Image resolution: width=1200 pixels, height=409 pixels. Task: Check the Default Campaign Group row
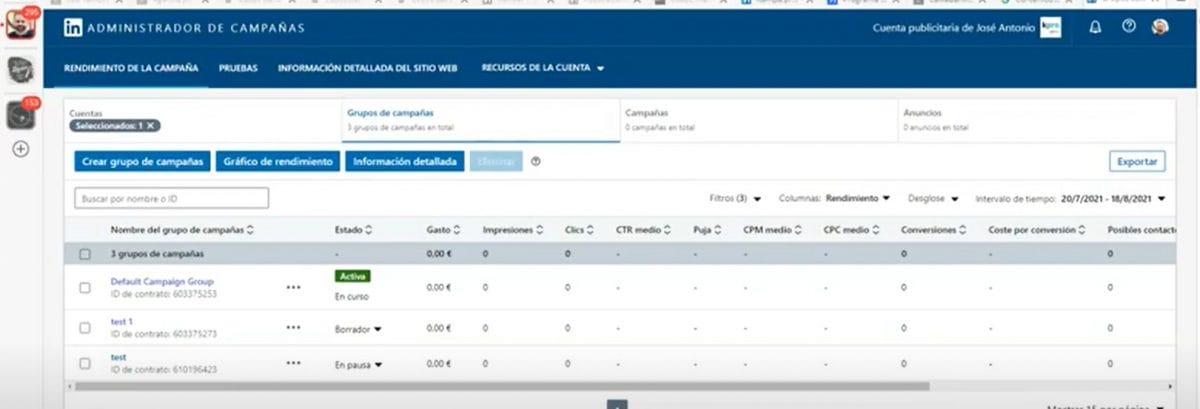pyautogui.click(x=85, y=288)
